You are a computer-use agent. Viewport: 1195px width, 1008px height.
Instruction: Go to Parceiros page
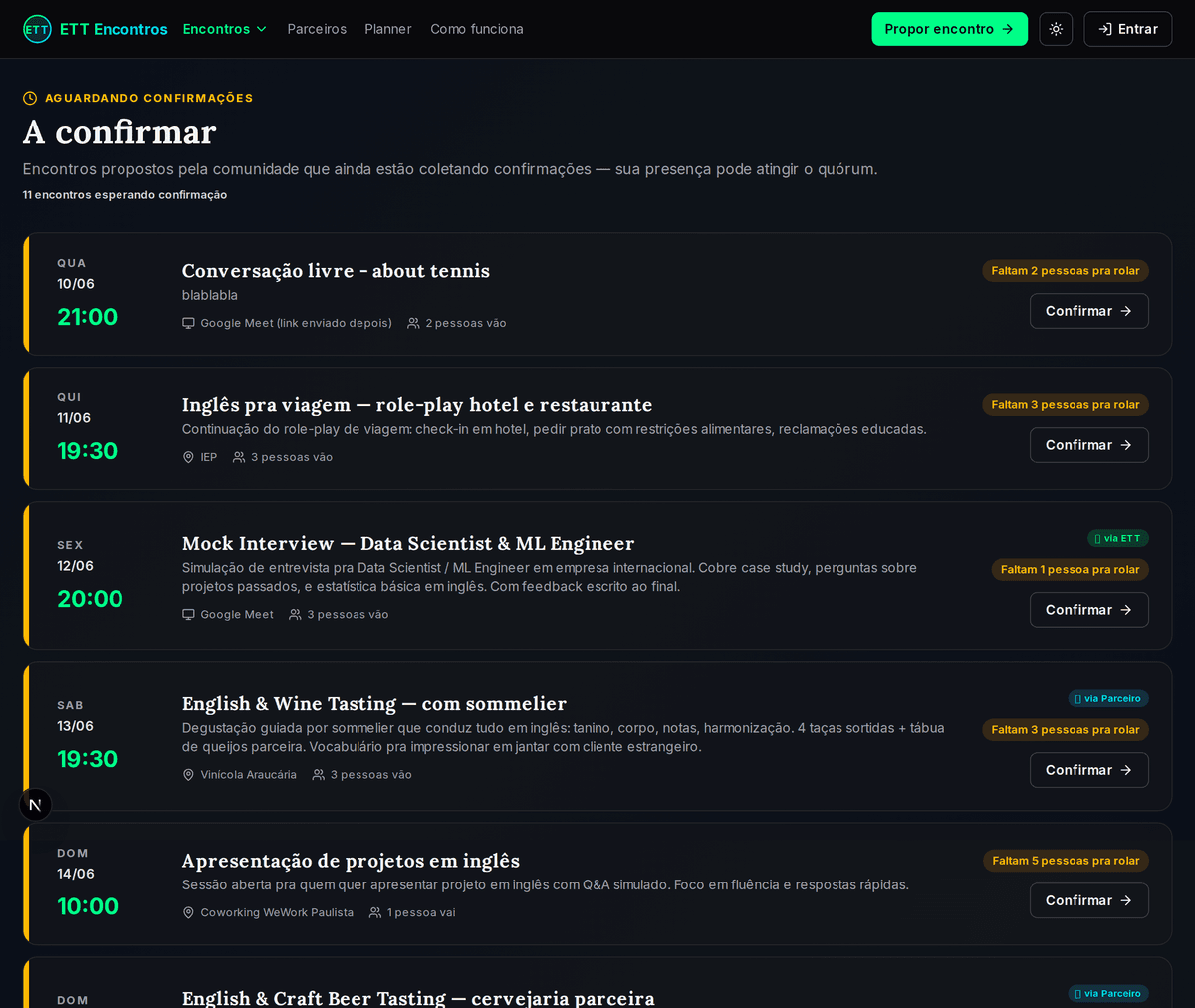point(317,29)
